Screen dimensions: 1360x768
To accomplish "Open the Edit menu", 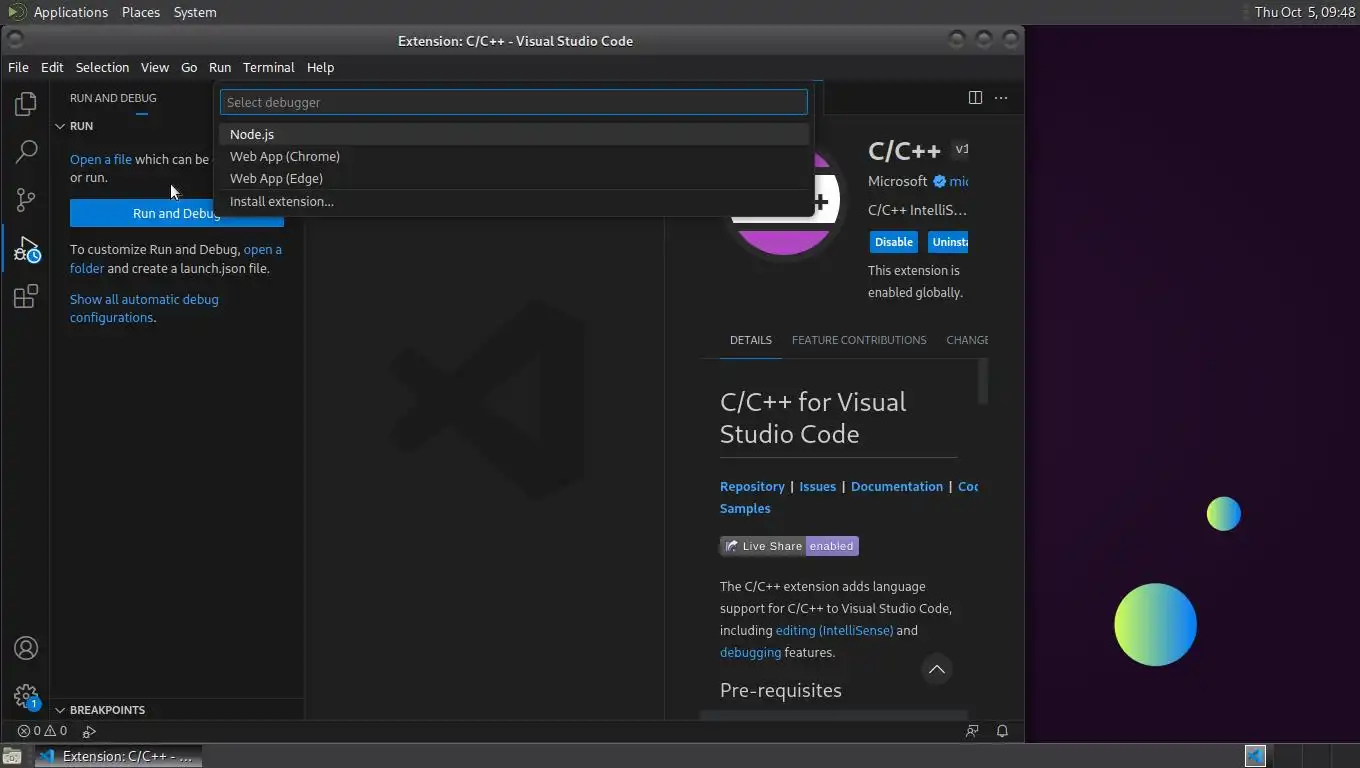I will click(x=52, y=67).
